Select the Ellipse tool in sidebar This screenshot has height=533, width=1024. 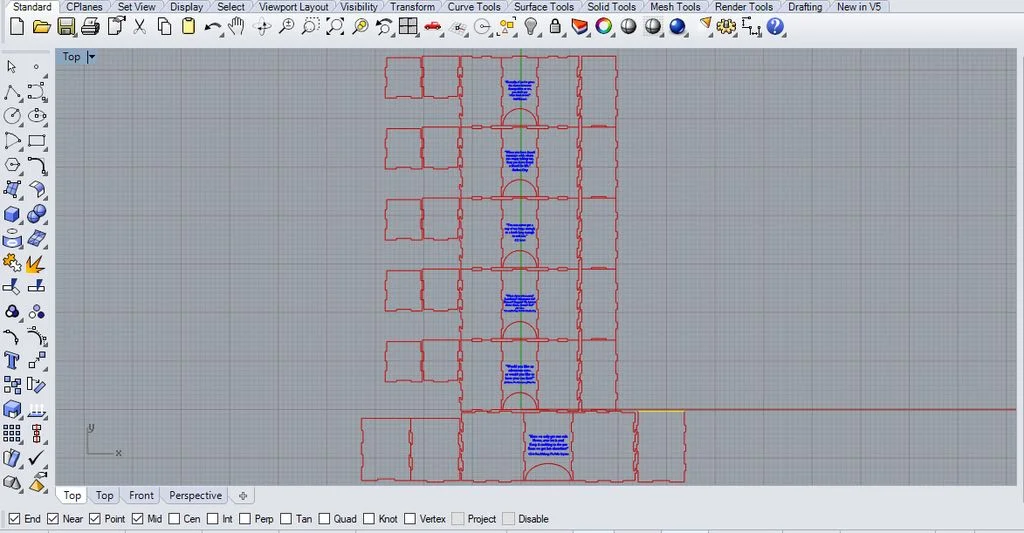[x=37, y=116]
